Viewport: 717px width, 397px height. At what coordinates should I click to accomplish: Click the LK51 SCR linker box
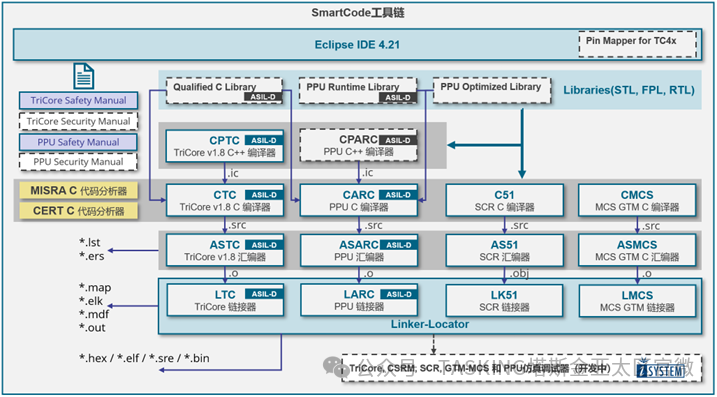click(x=504, y=300)
